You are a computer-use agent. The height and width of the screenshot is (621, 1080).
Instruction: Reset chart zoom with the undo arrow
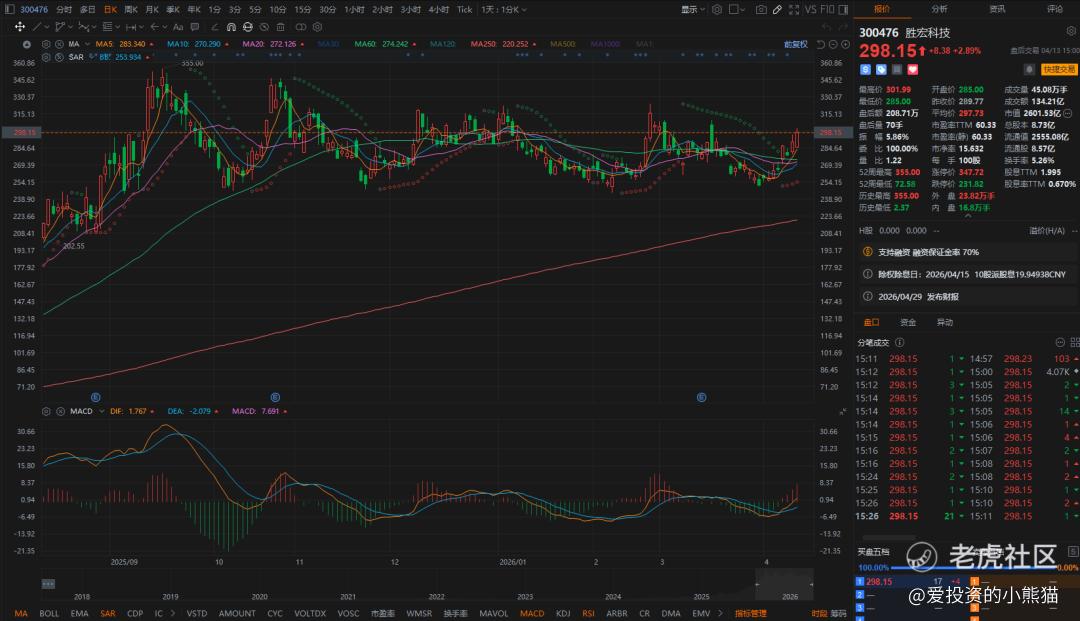(821, 44)
